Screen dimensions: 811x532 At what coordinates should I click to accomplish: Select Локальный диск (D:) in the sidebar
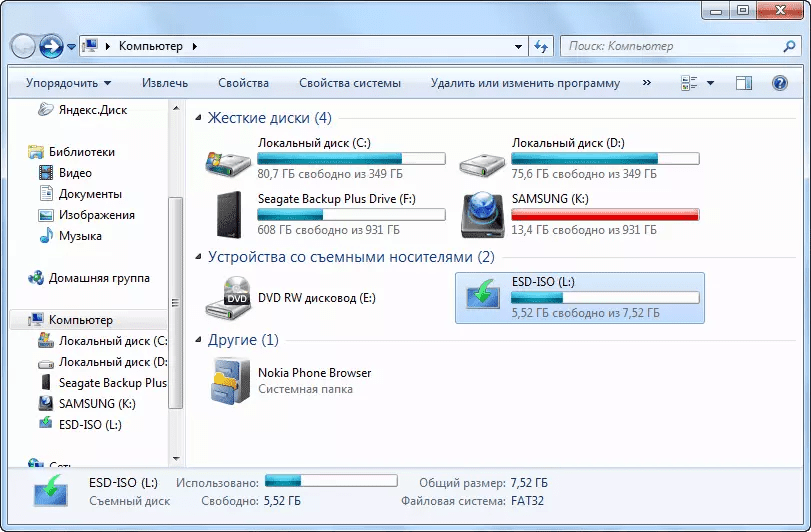coord(102,362)
